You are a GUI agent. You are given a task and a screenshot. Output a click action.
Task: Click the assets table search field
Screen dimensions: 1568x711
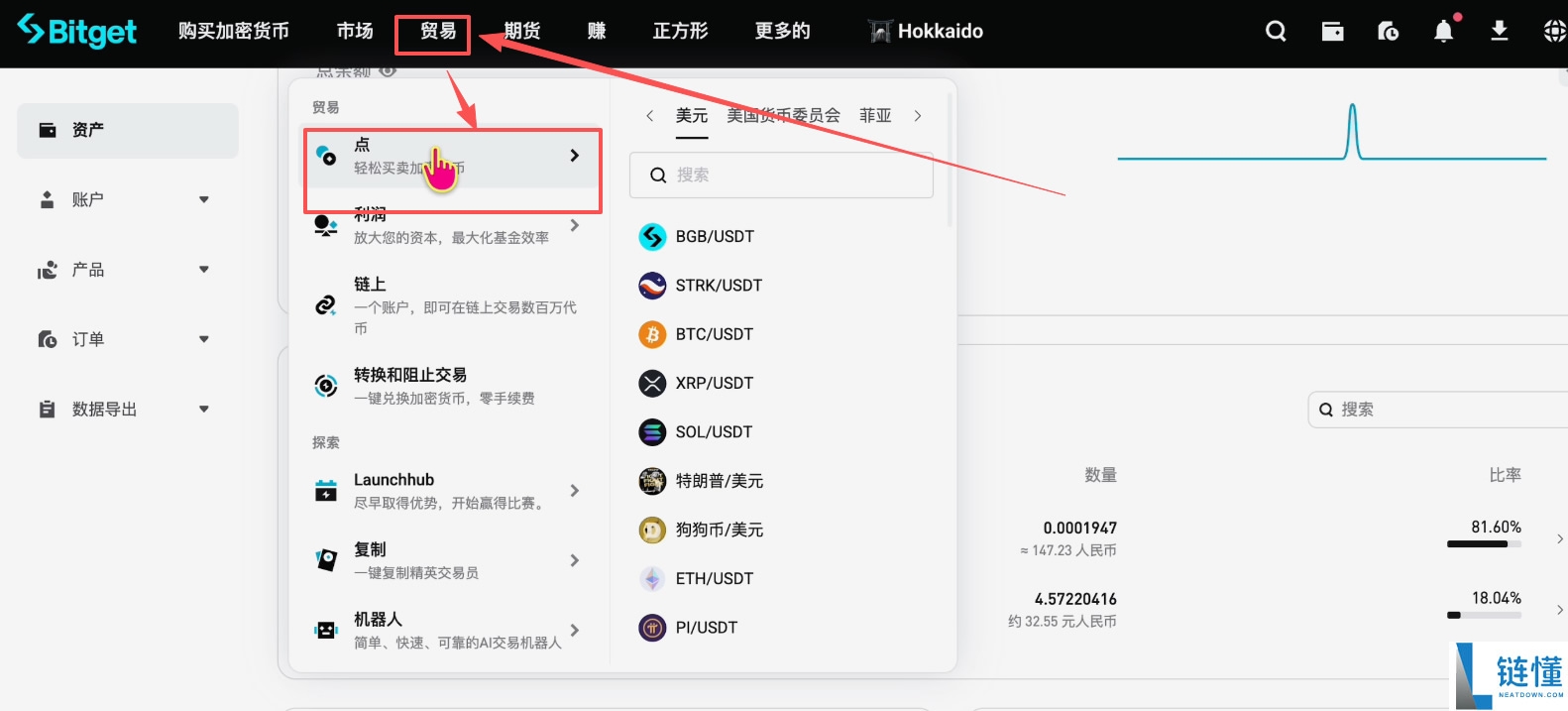(x=1438, y=409)
